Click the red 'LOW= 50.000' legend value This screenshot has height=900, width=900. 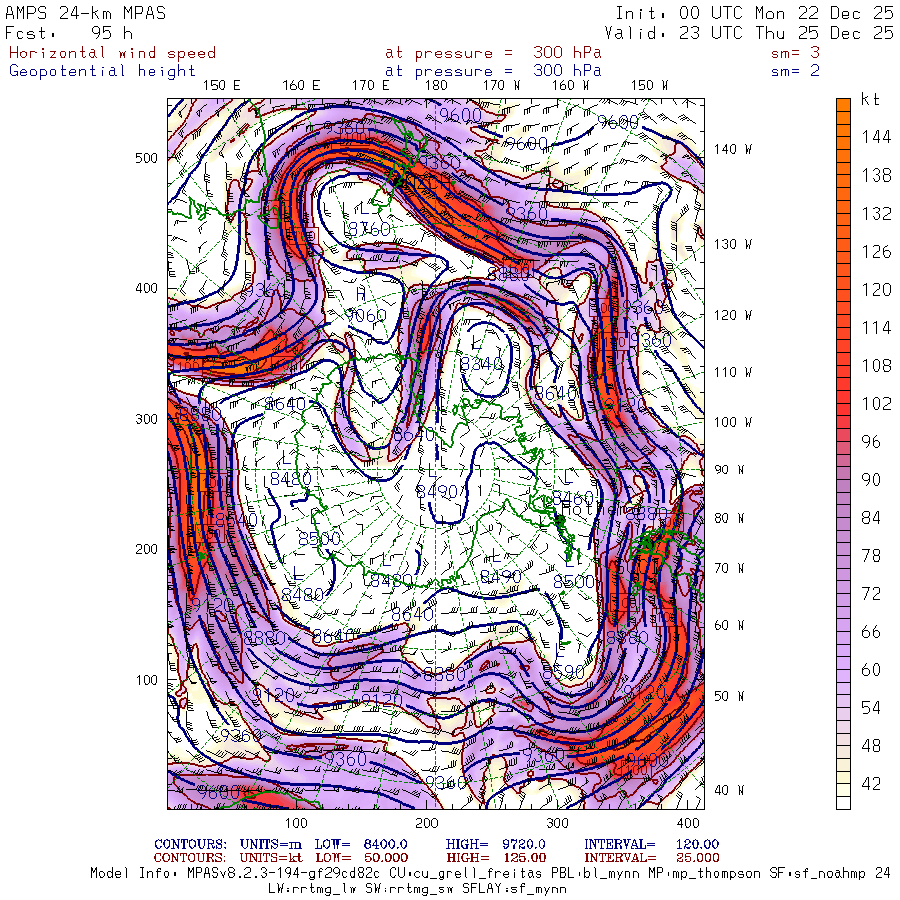pos(362,858)
